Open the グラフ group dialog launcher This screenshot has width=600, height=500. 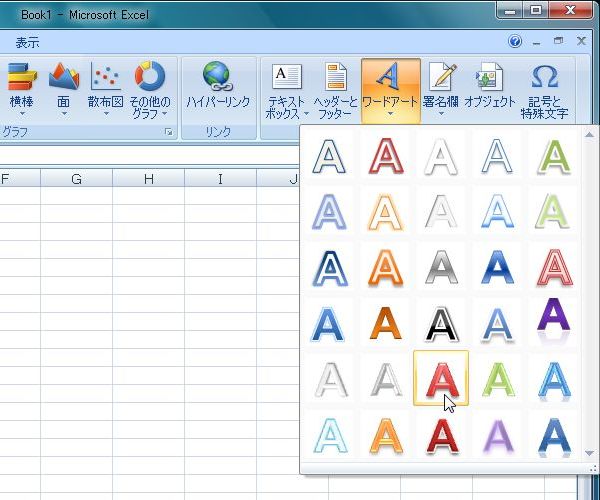pyautogui.click(x=168, y=132)
